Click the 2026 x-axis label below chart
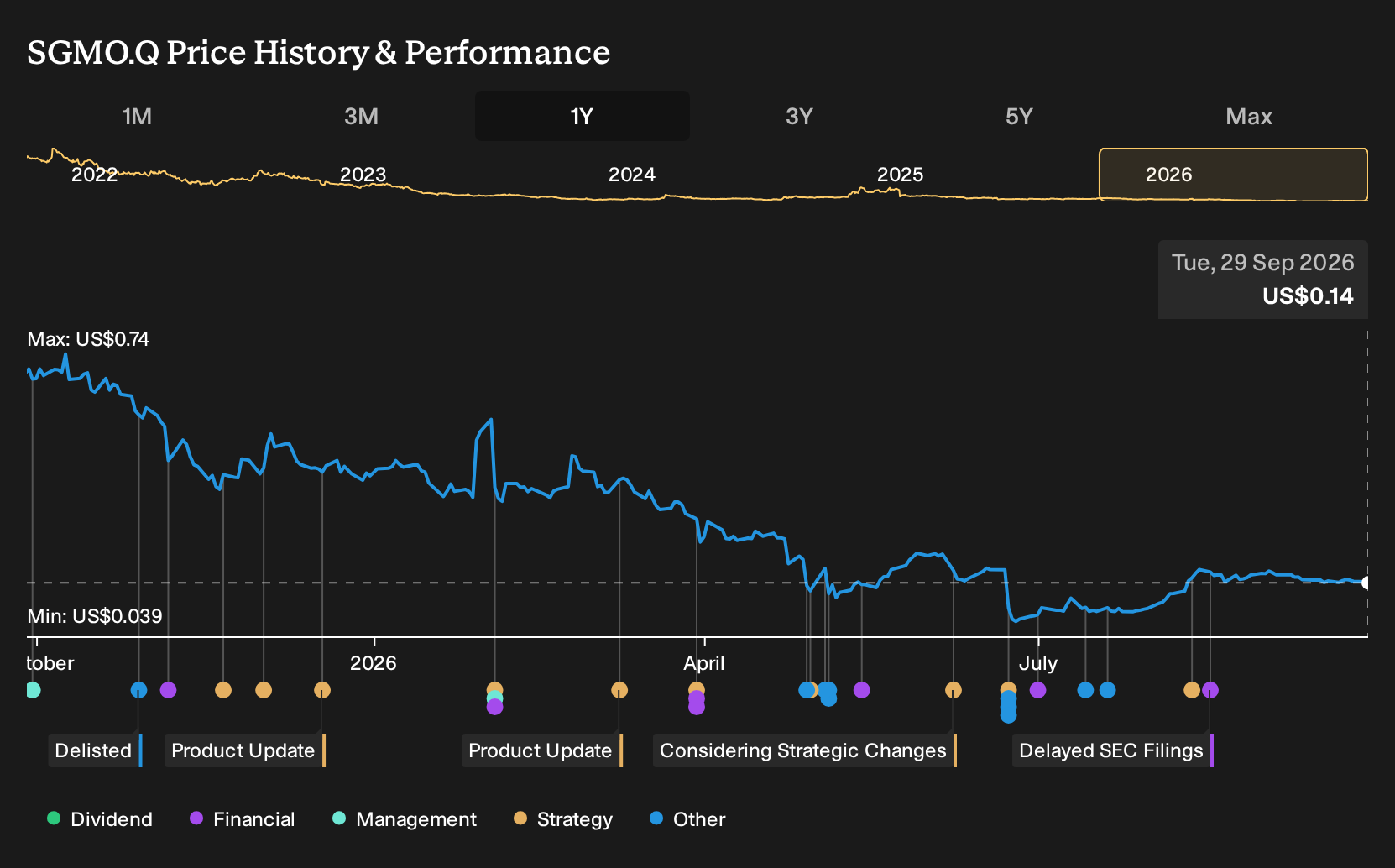Screen dimensions: 1395x868 pyautogui.click(x=374, y=663)
